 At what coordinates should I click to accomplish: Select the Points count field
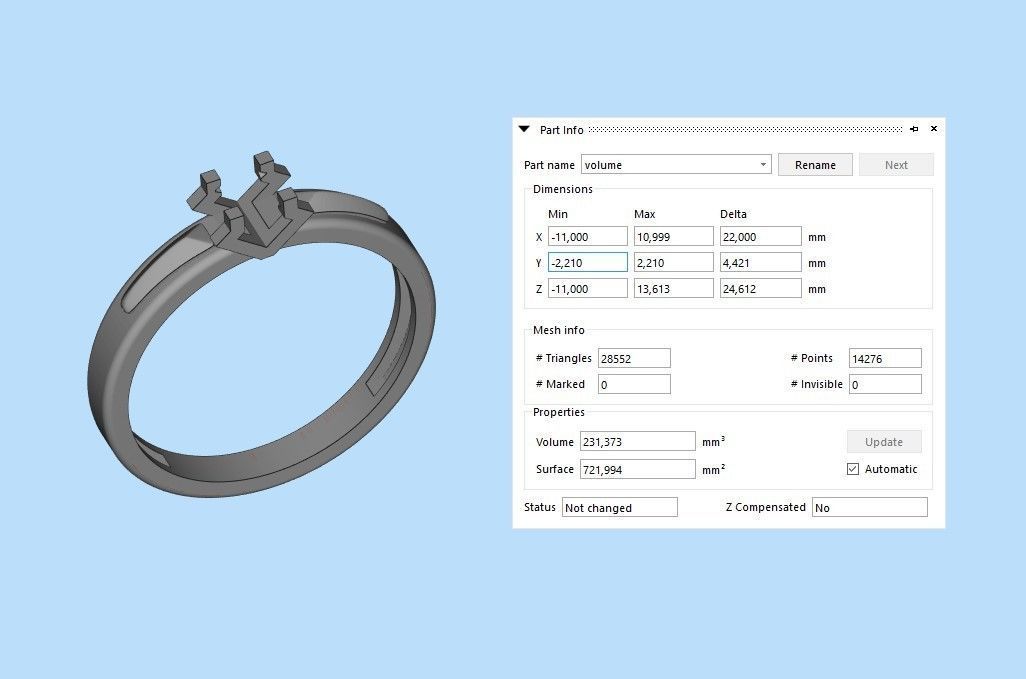coord(885,358)
